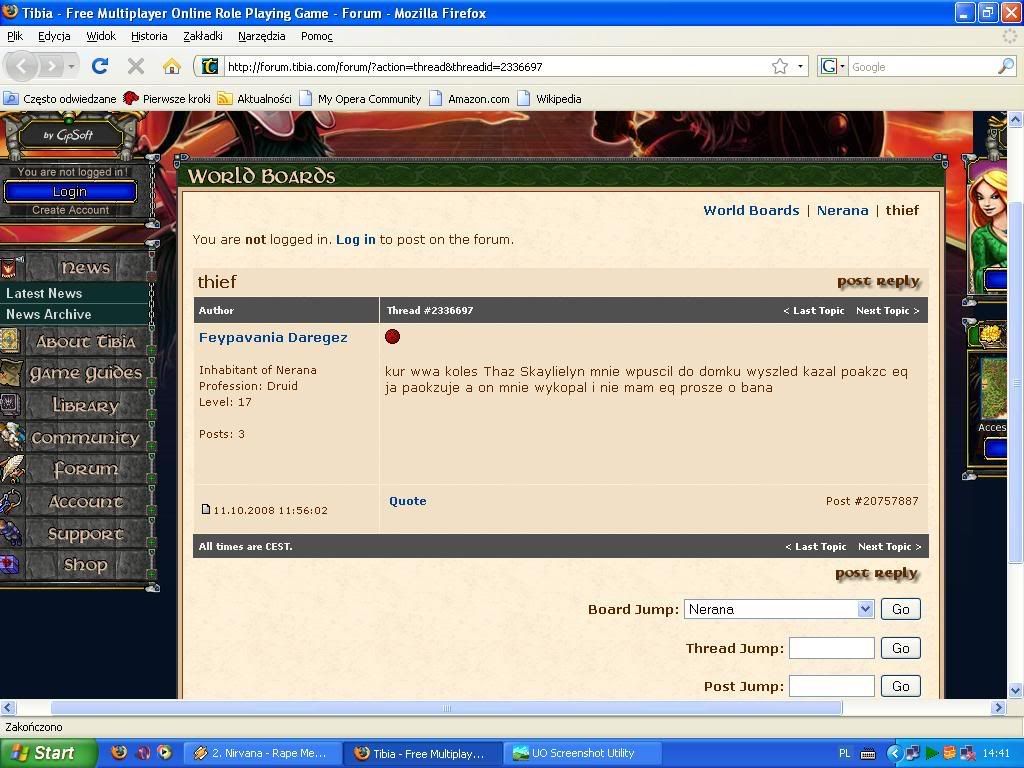Open the Board Jump Nerana dropdown

778,609
